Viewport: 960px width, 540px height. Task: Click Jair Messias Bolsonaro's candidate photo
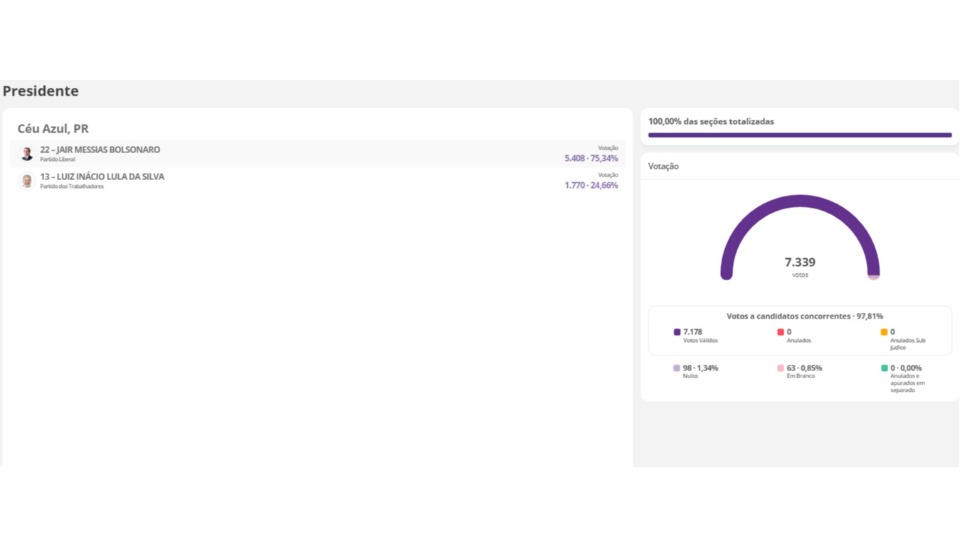click(x=27, y=154)
